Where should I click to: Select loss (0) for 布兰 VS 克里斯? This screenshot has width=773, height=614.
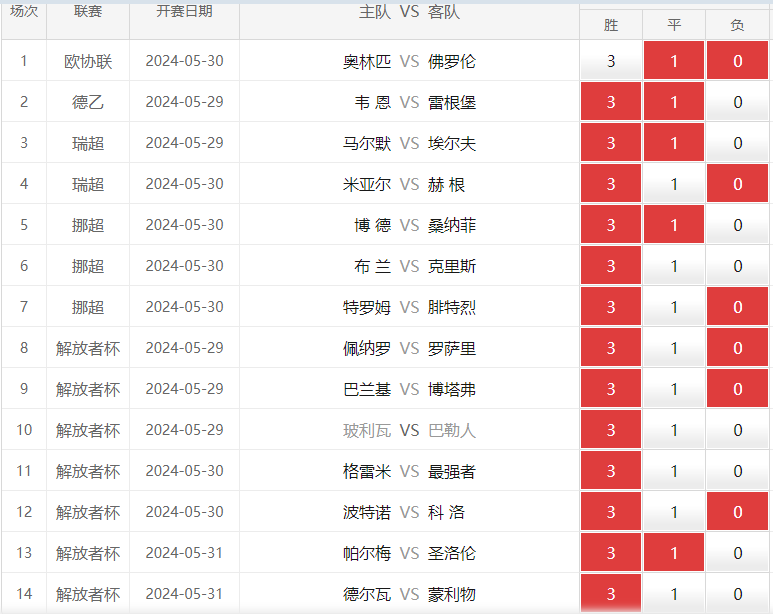738,265
